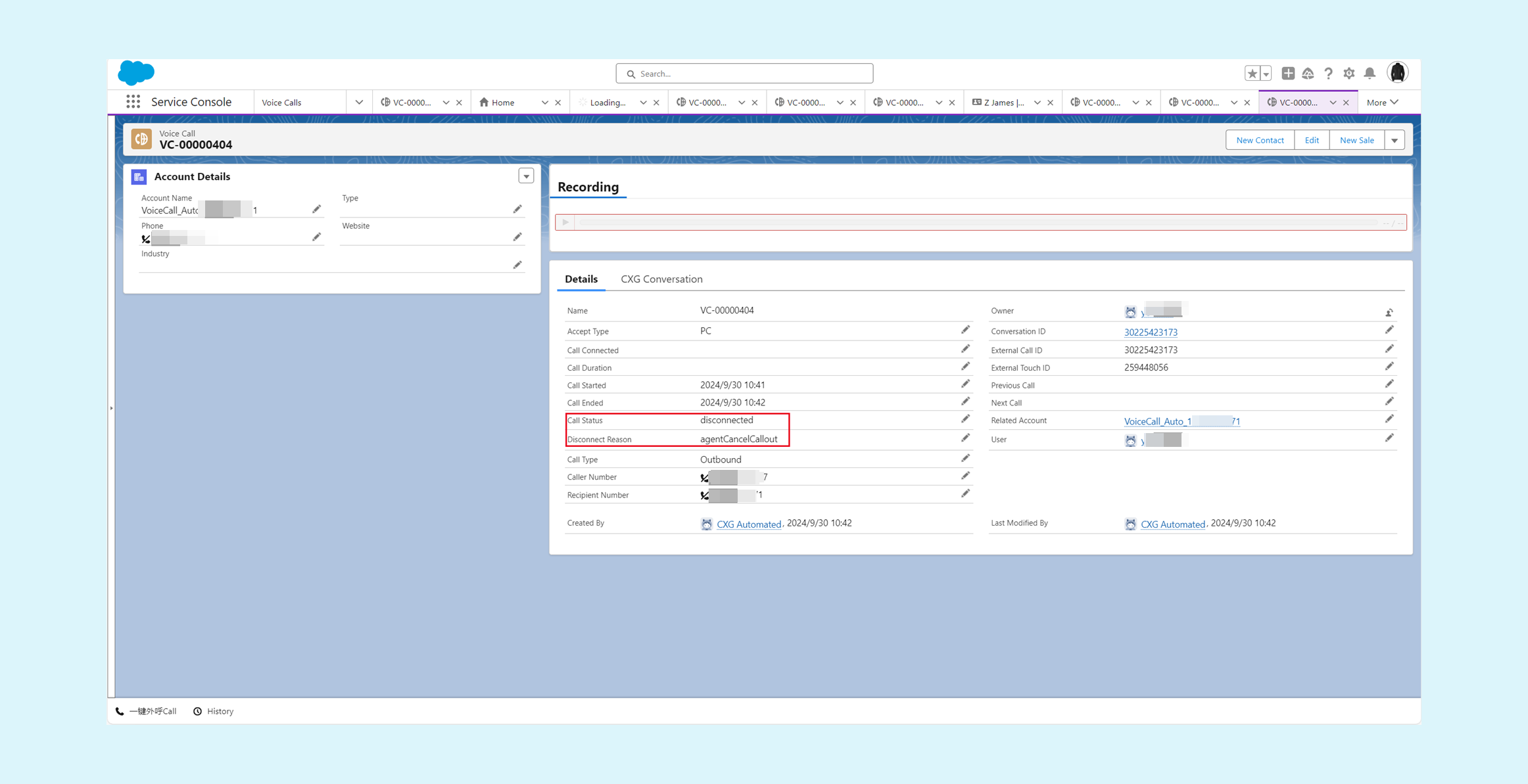Open the History utility item

point(214,711)
